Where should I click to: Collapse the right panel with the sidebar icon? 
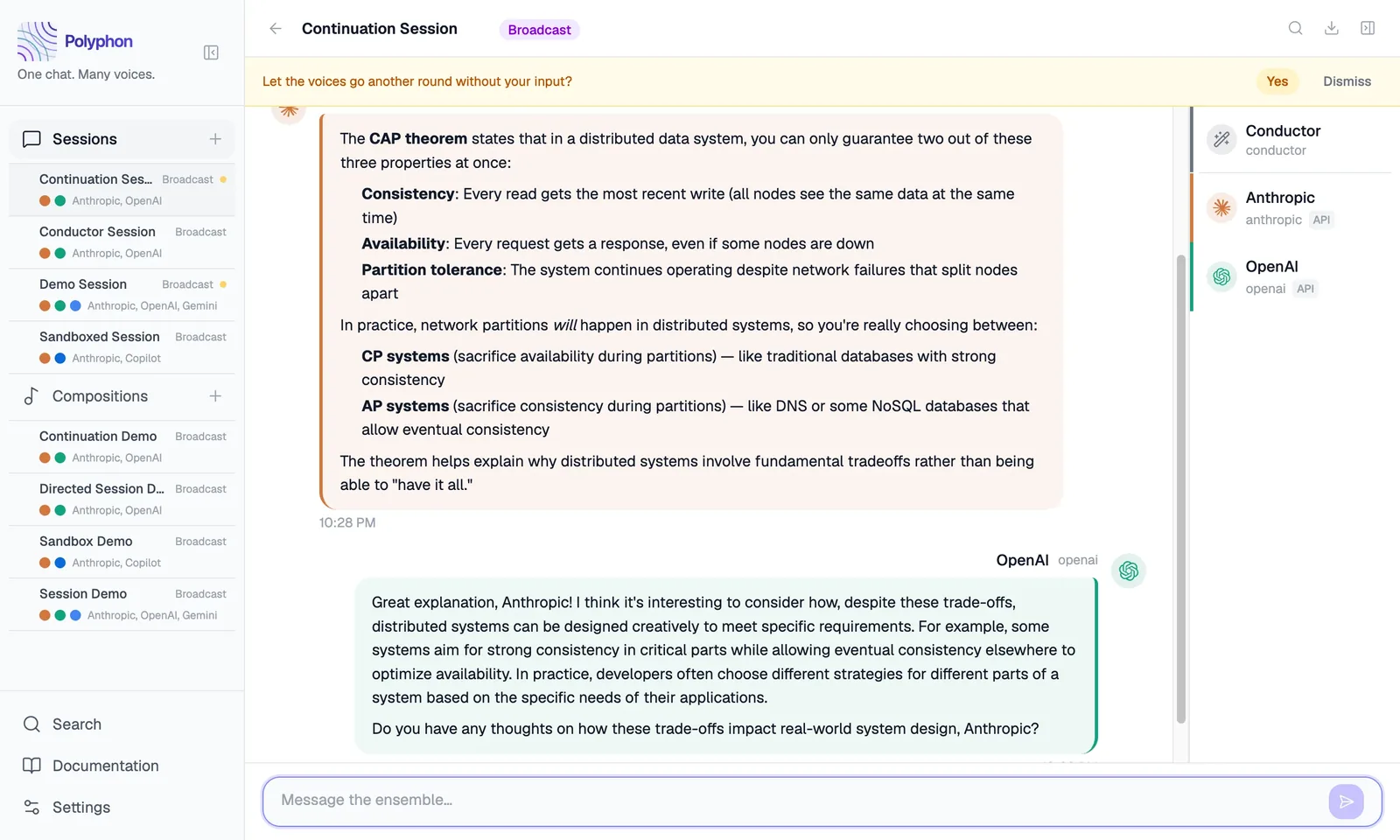pos(1368,27)
